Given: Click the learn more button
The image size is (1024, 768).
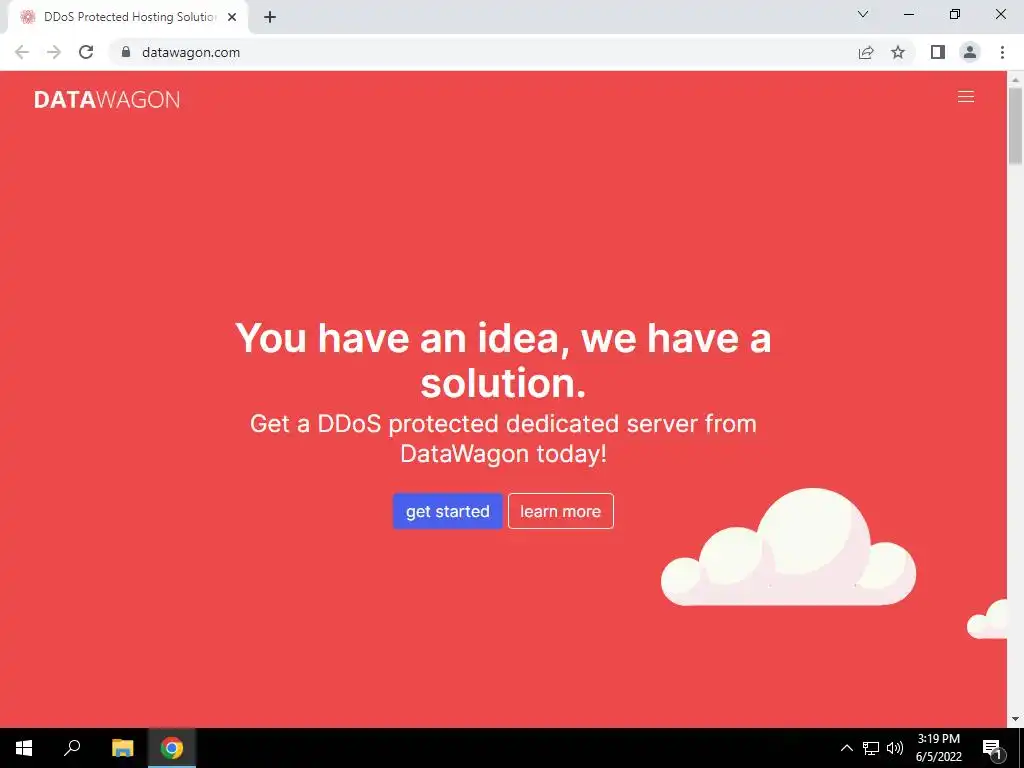Looking at the screenshot, I should (x=560, y=511).
